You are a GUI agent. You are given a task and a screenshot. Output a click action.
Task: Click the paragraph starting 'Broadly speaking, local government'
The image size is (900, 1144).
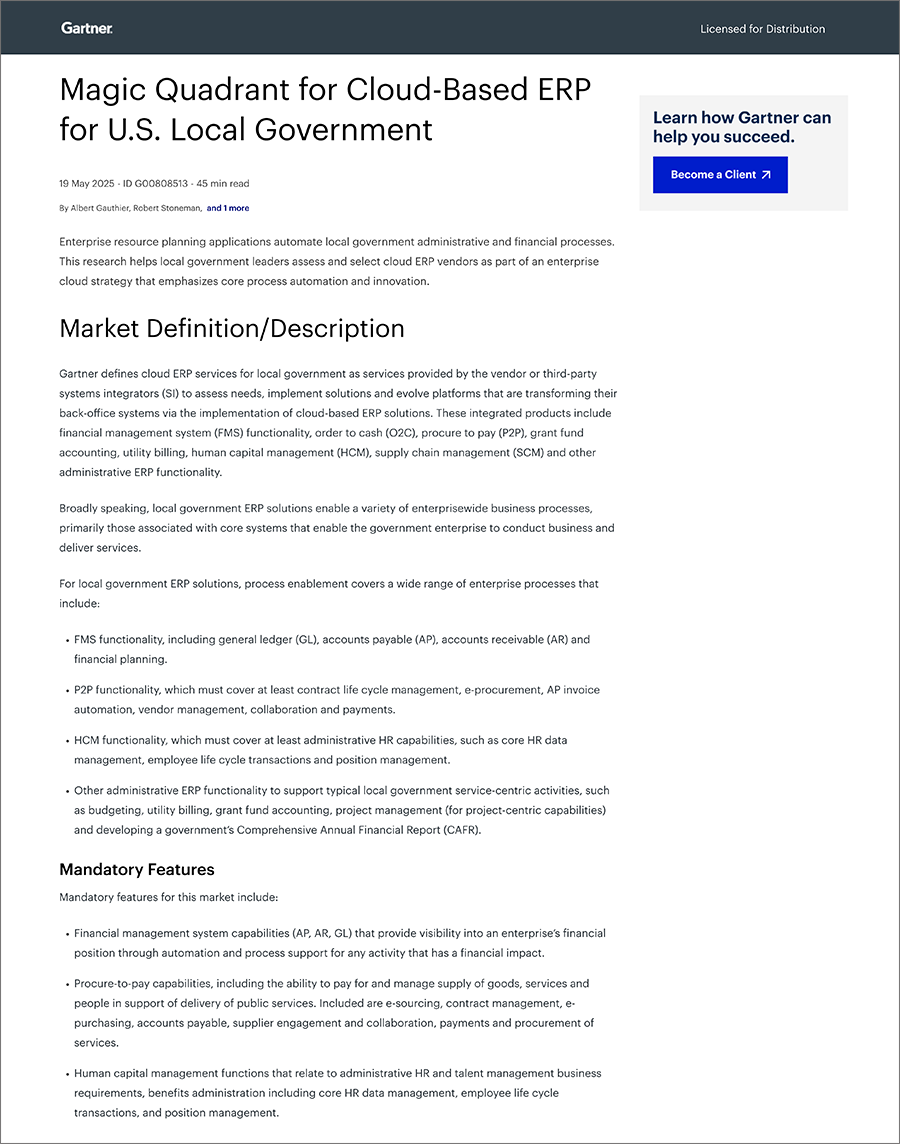(337, 527)
